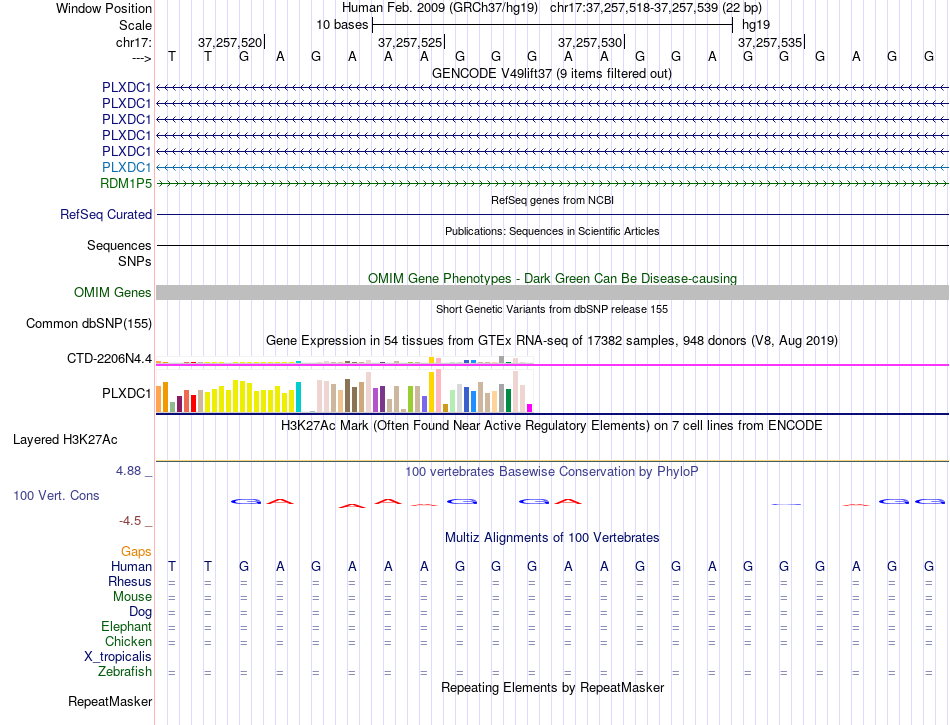Screen dimensions: 950x725
Task: Select the Dog alignment row label
Action: coord(140,612)
